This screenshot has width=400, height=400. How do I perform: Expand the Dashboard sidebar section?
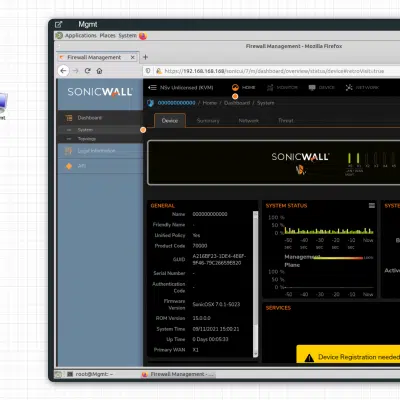(100, 118)
